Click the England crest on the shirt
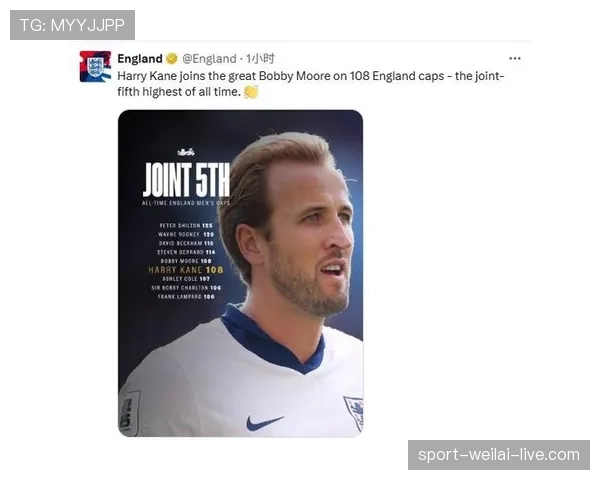The image size is (600, 480). [x=354, y=412]
